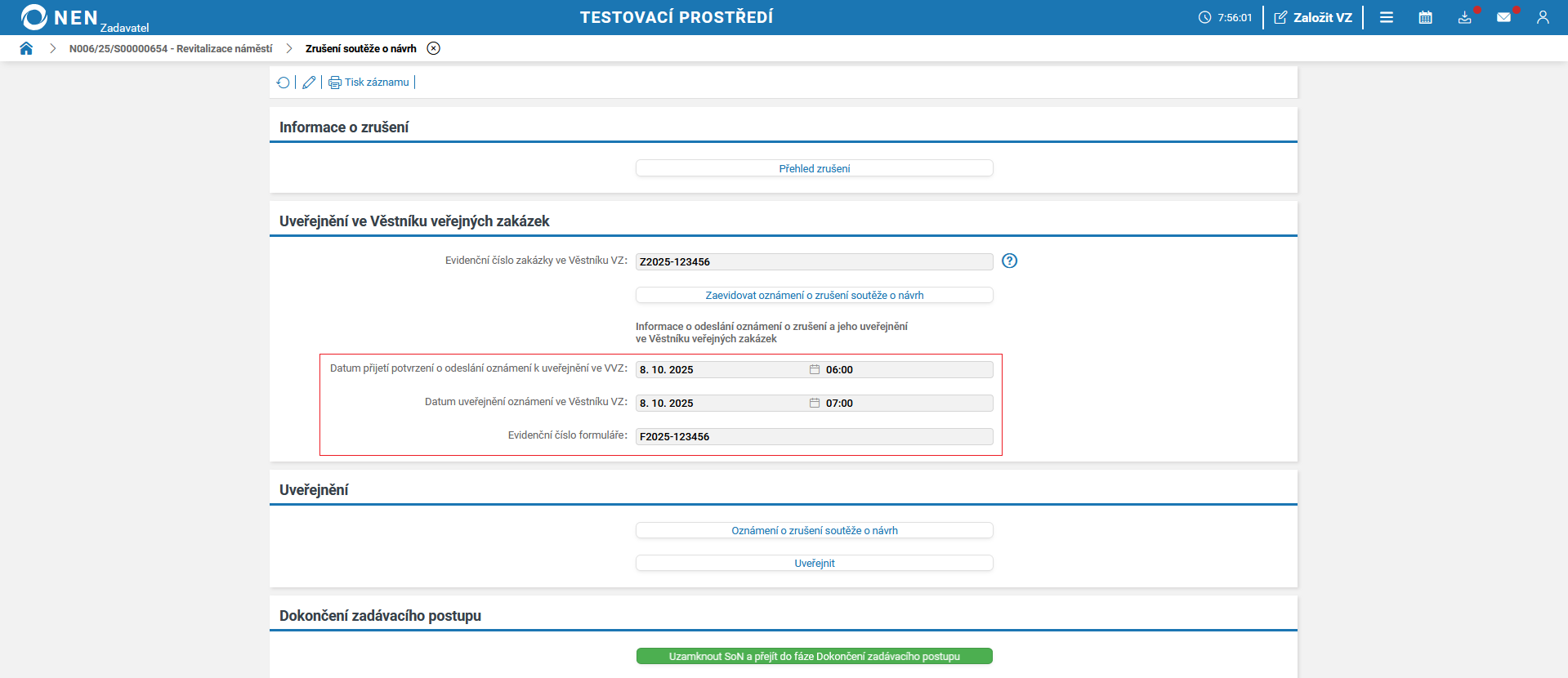Close the Zrušení soutěže o návrh breadcrumb

pyautogui.click(x=434, y=48)
